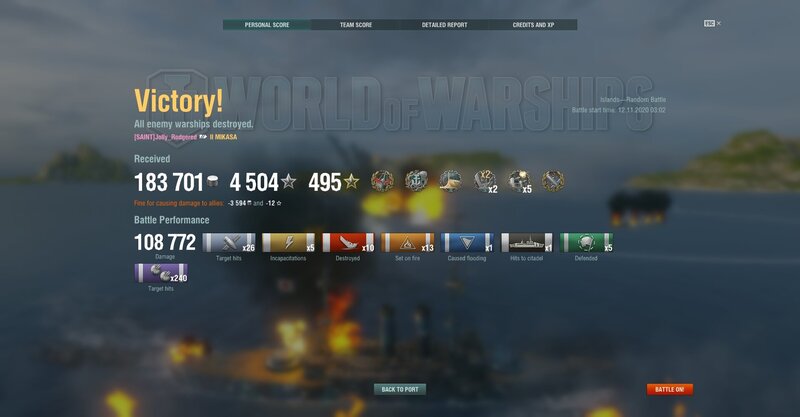The height and width of the screenshot is (417, 800).
Task: Click the Set on fire ribbon
Action: tap(408, 243)
